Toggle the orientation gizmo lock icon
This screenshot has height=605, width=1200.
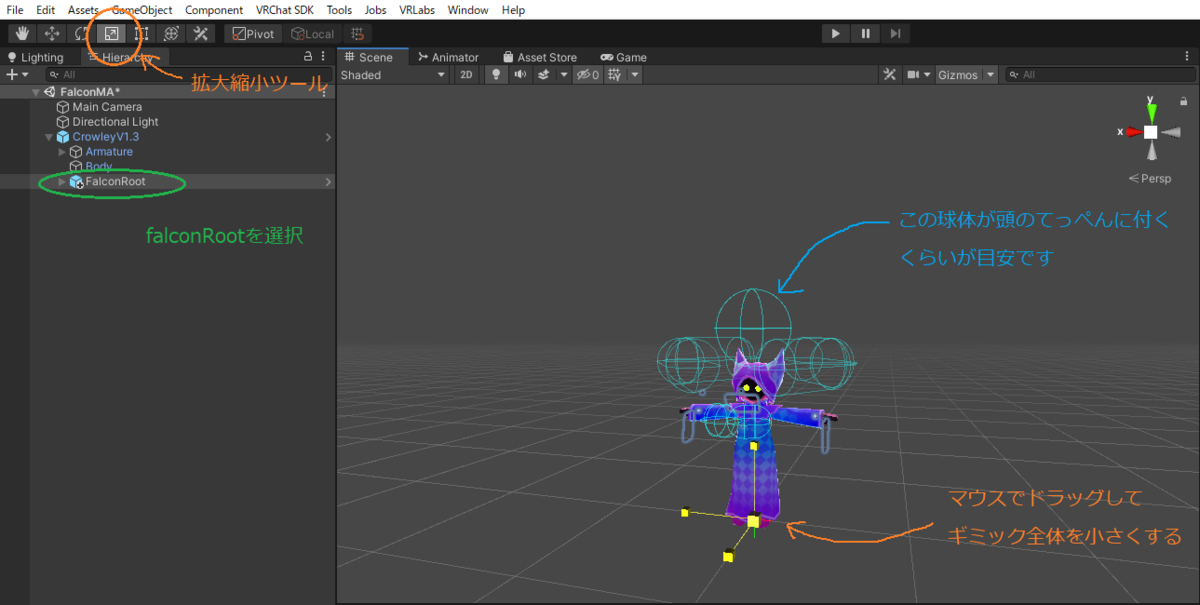(x=1185, y=99)
